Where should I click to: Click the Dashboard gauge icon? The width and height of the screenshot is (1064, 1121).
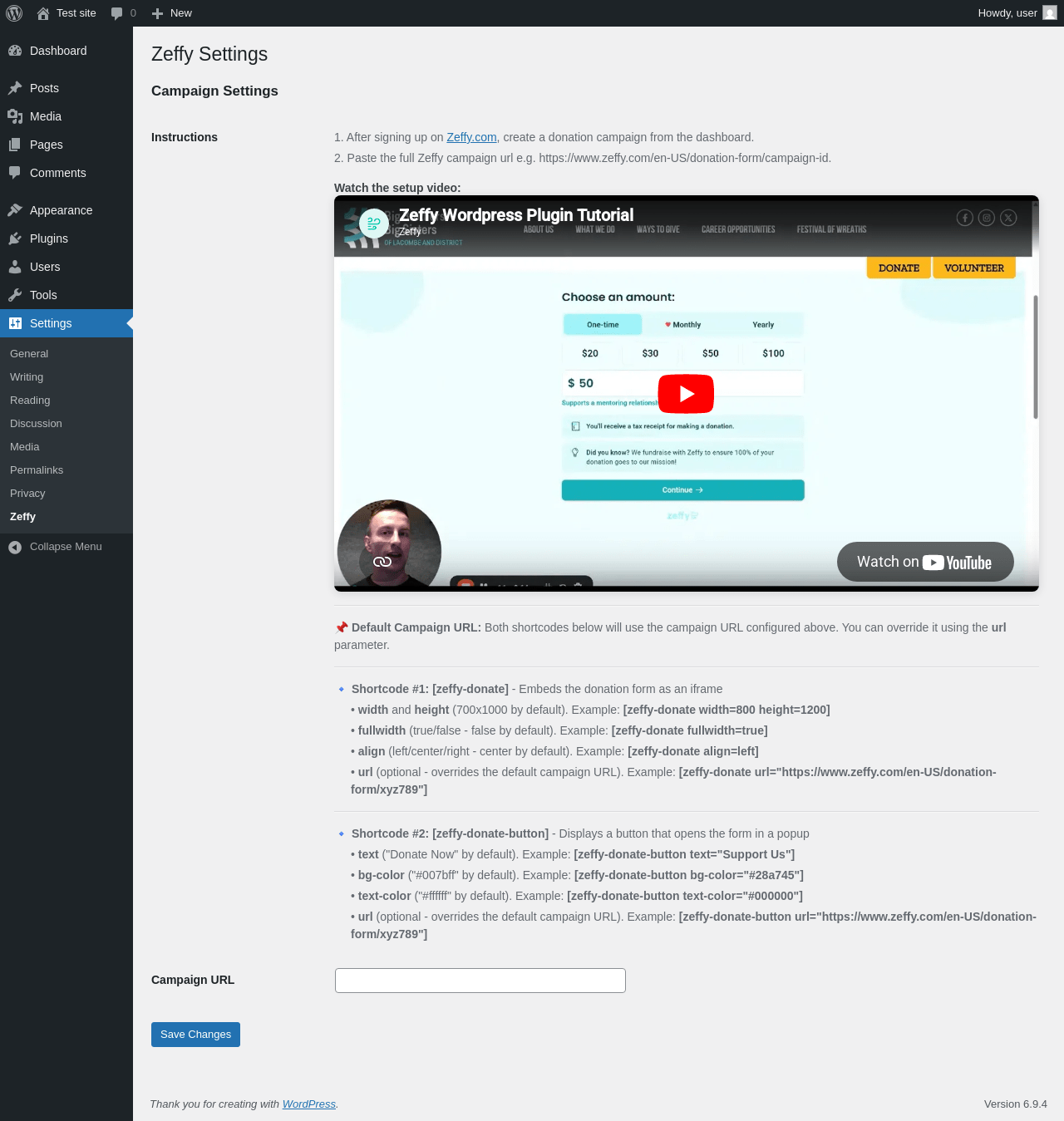point(15,51)
